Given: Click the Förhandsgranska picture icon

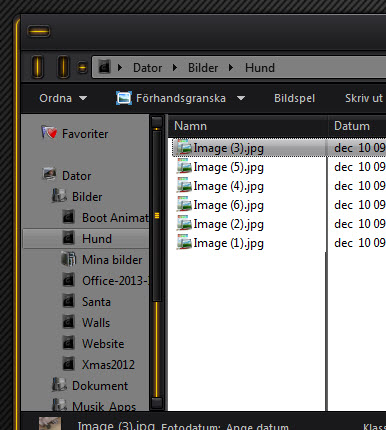Looking at the screenshot, I should (124, 98).
